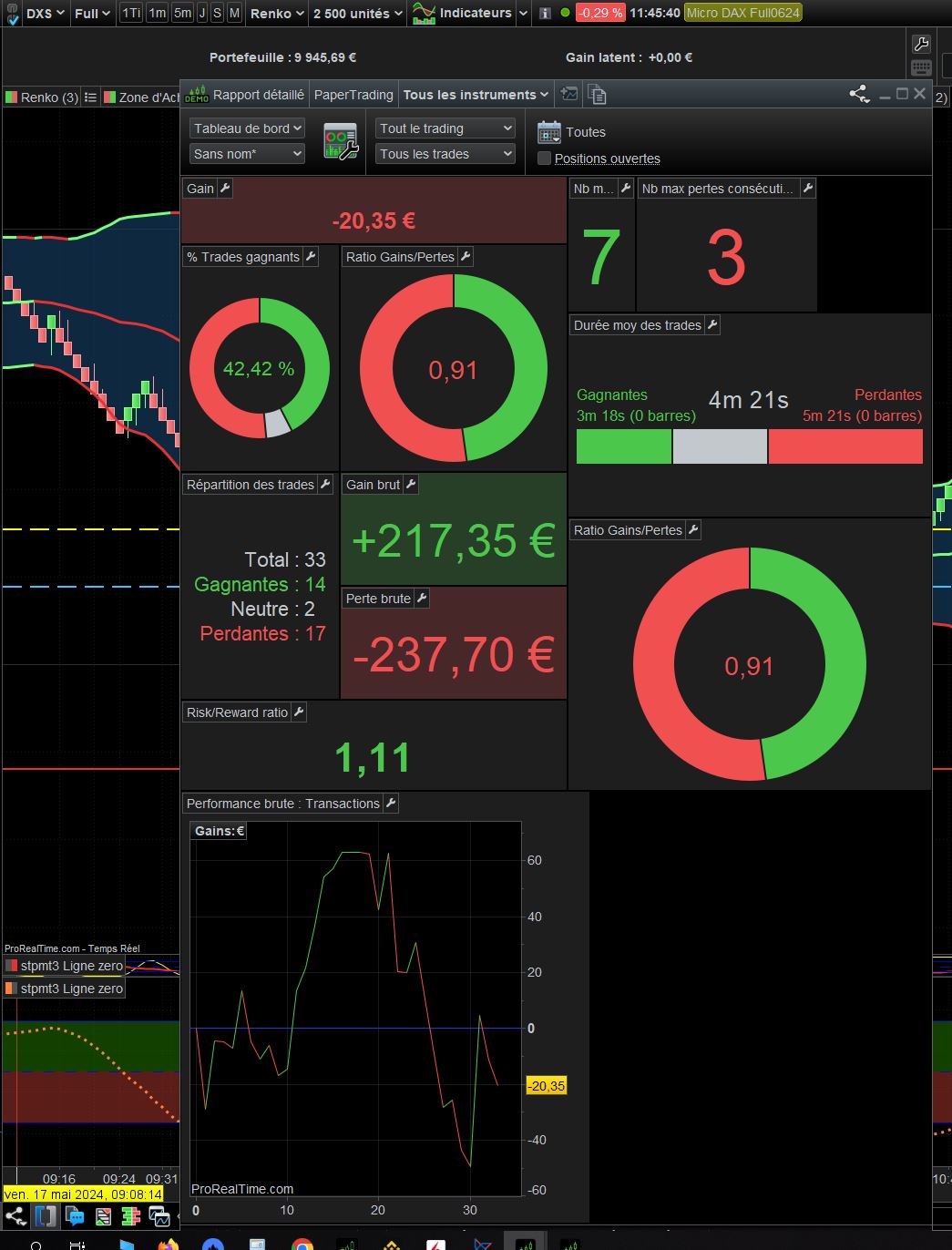Open wrench settings of Durée moy des trades widget
Viewport: 952px width, 1250px height.
click(x=712, y=325)
